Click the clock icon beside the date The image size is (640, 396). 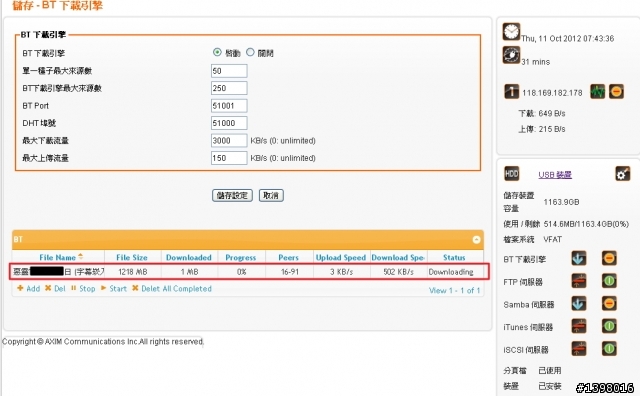[x=511, y=31]
